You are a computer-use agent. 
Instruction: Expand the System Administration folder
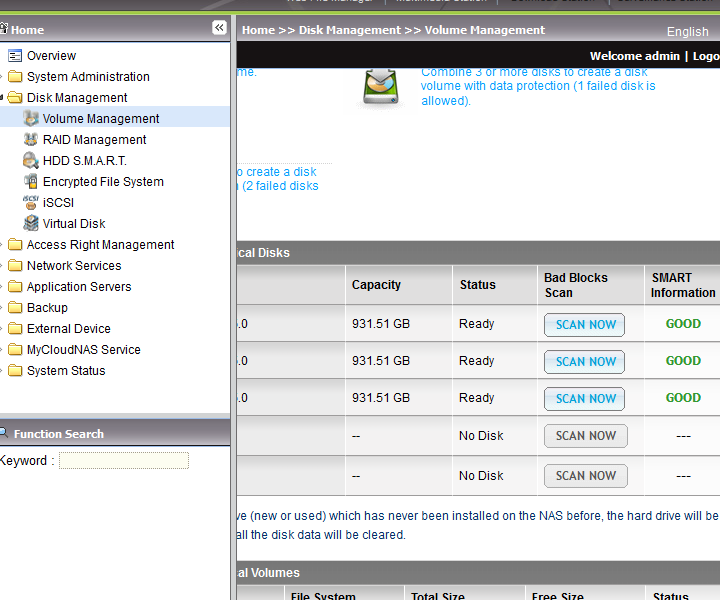click(15, 77)
